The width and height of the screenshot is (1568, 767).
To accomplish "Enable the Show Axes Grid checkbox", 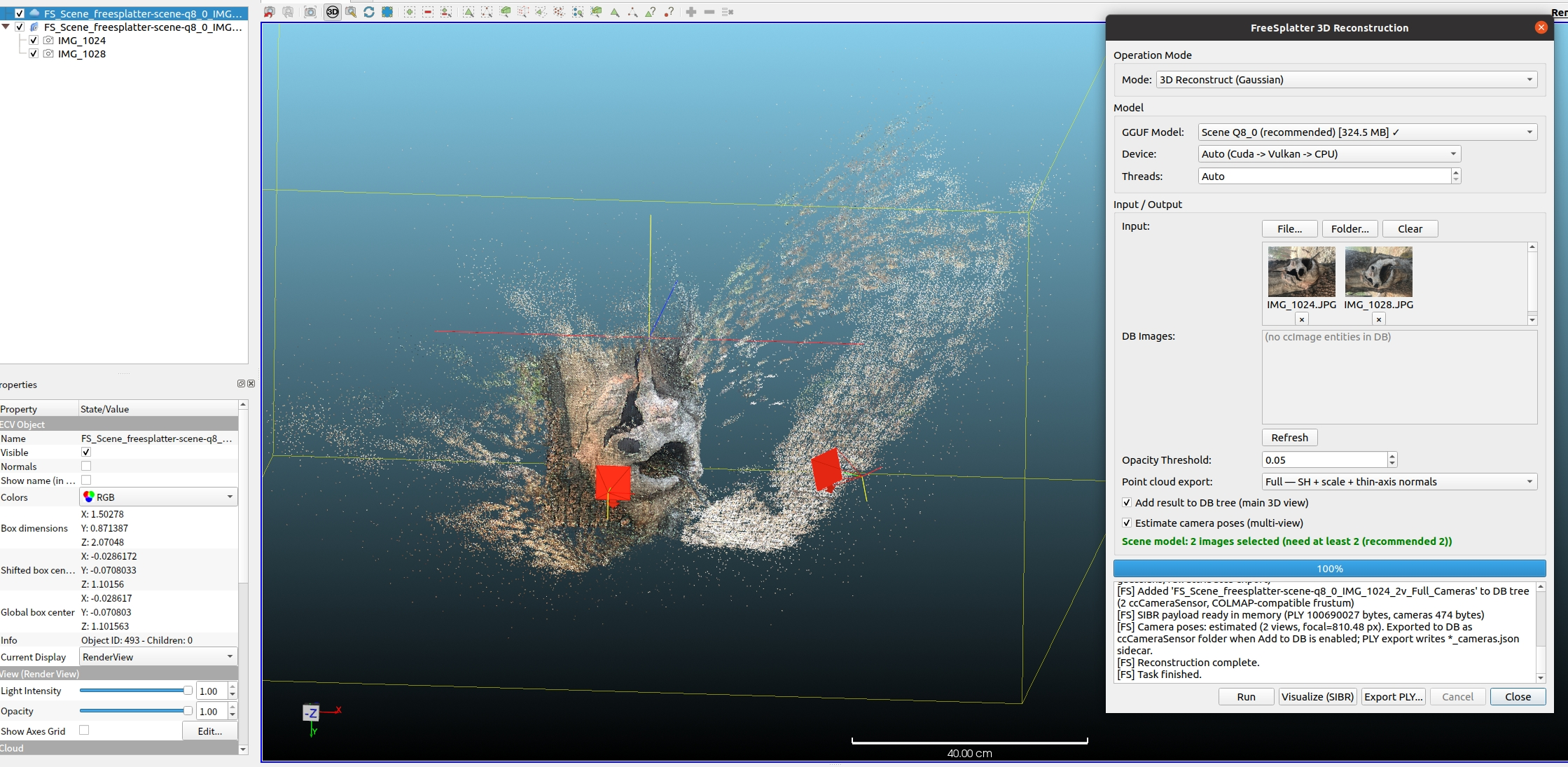I will (84, 730).
